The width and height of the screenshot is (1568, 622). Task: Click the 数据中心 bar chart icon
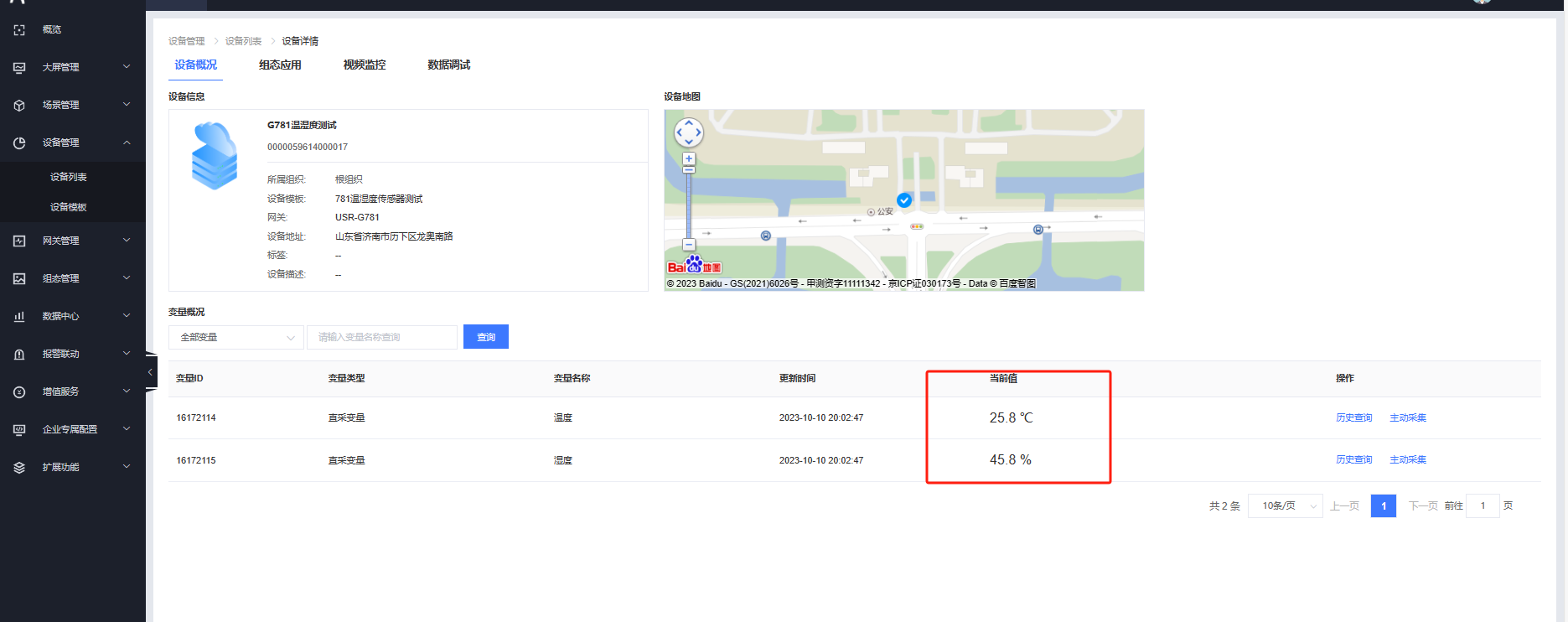tap(19, 316)
